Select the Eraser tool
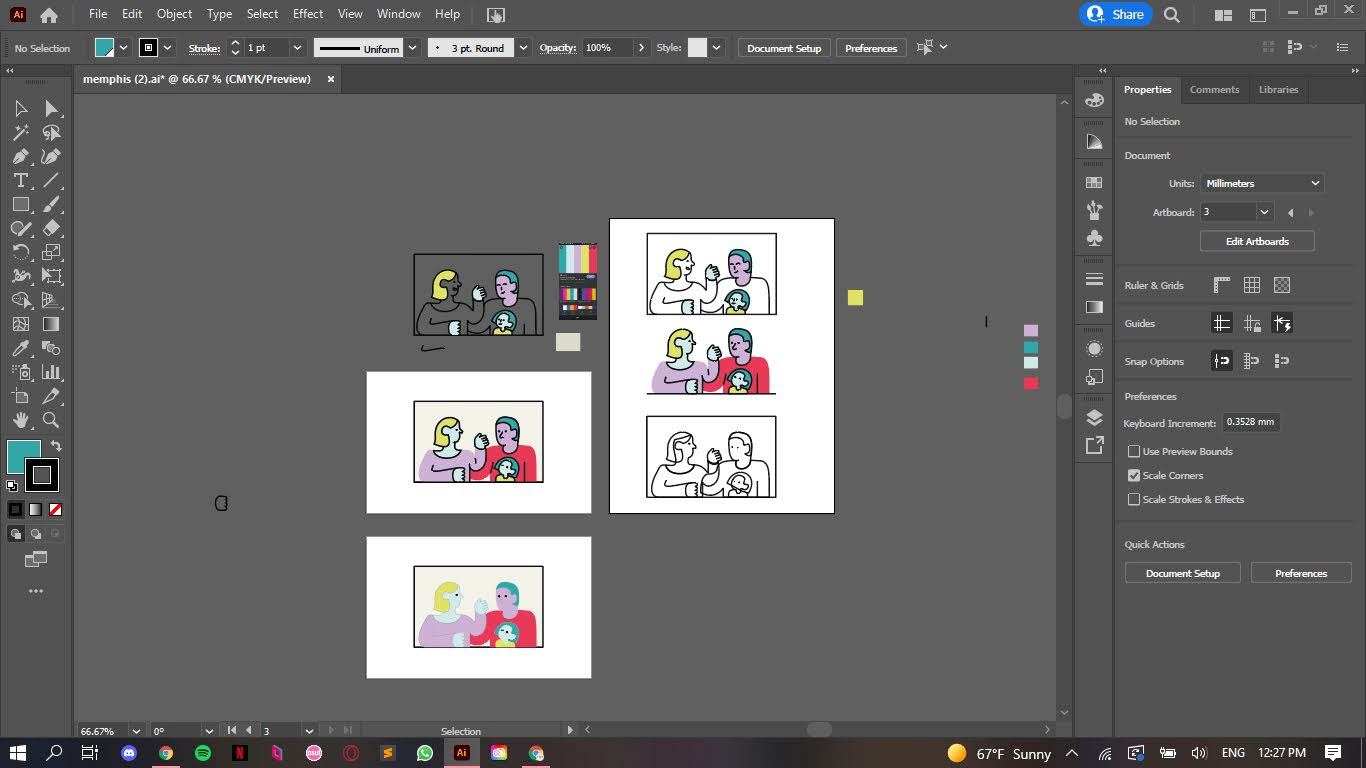Viewport: 1366px width, 768px height. [x=51, y=228]
